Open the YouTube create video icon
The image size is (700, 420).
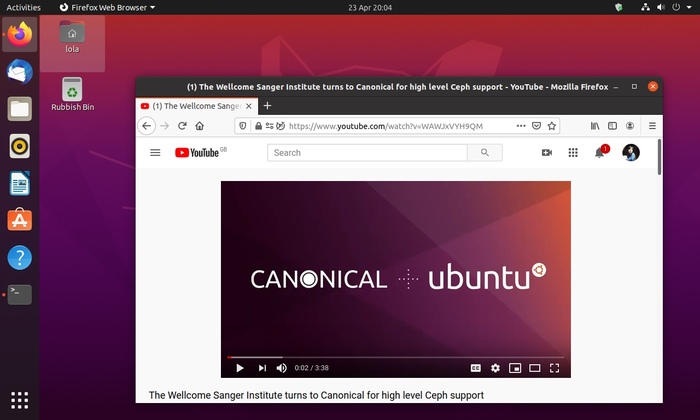tap(547, 153)
